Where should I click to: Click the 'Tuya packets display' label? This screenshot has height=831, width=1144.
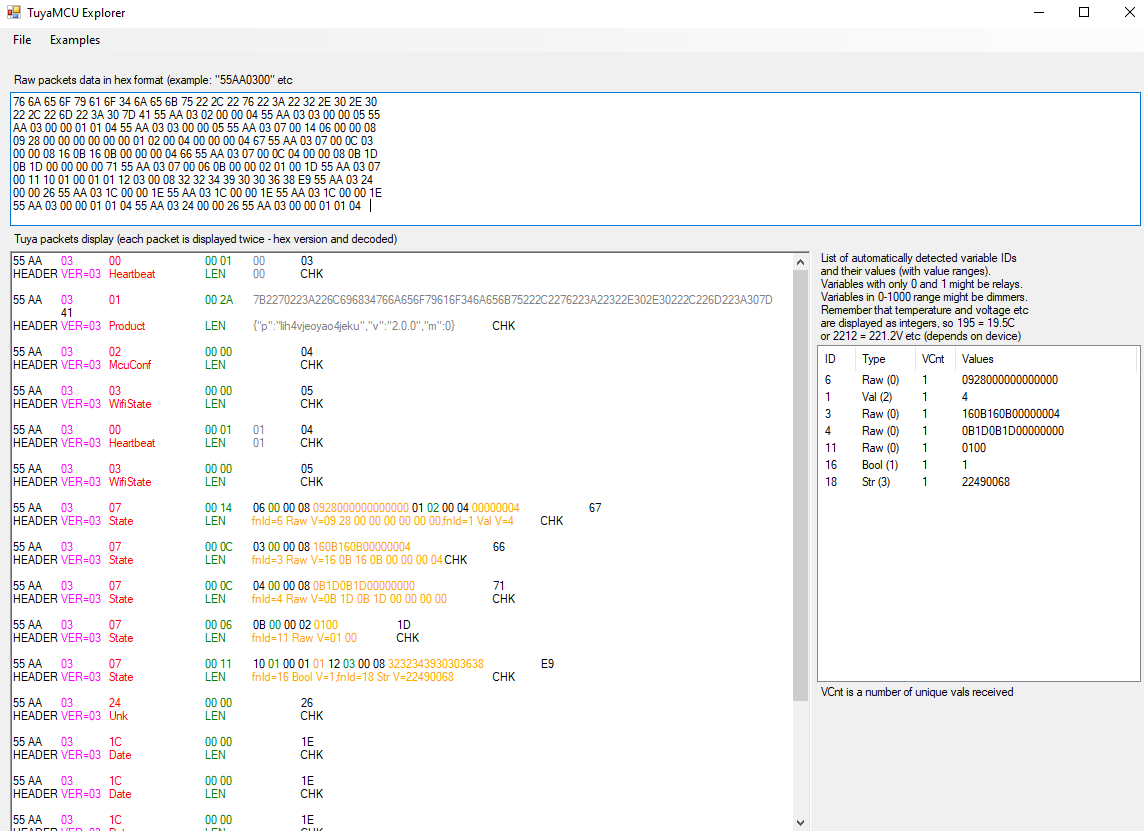pos(206,239)
